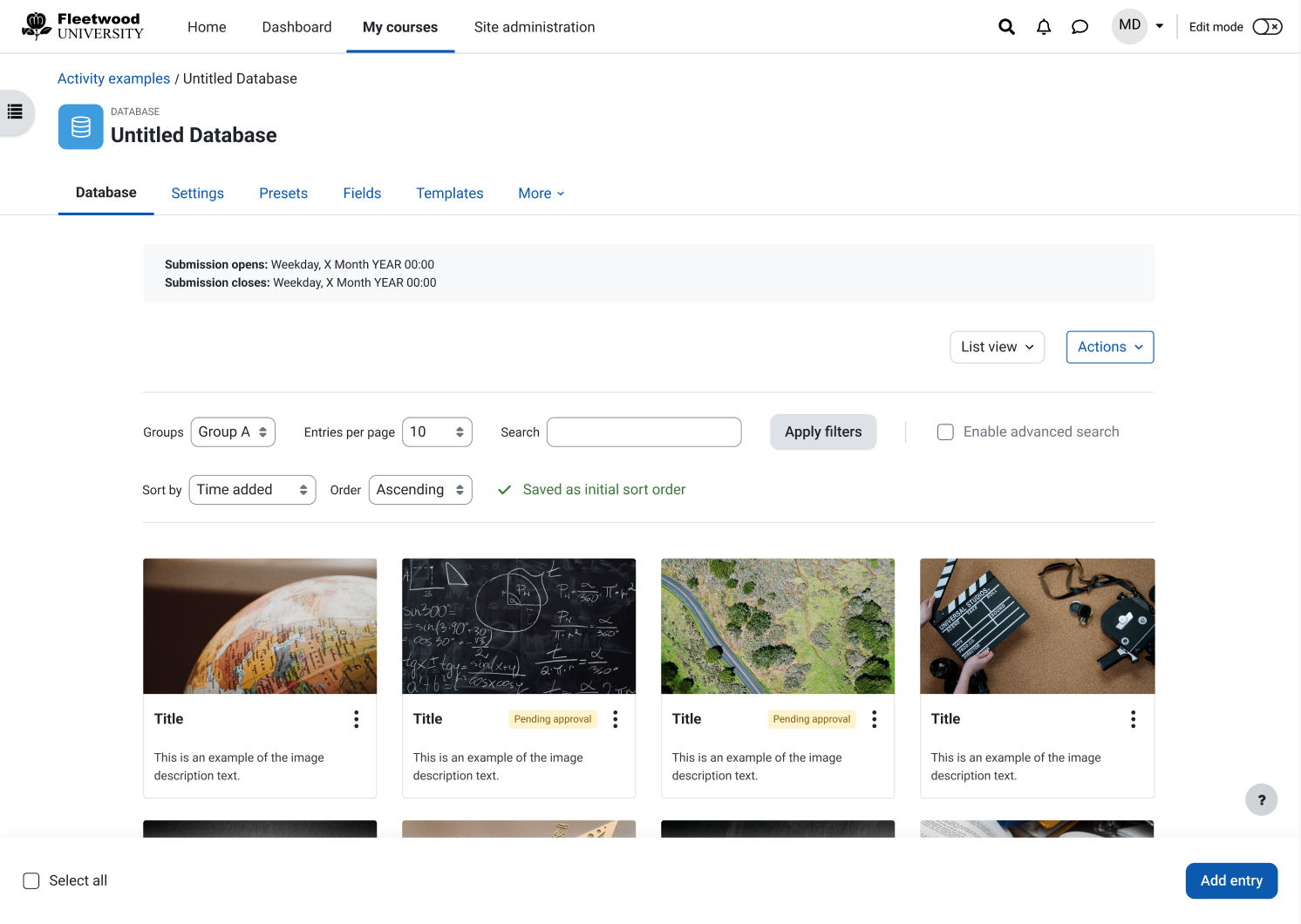The image size is (1301, 924).
Task: Open My courses in top navigation
Action: pos(400,27)
